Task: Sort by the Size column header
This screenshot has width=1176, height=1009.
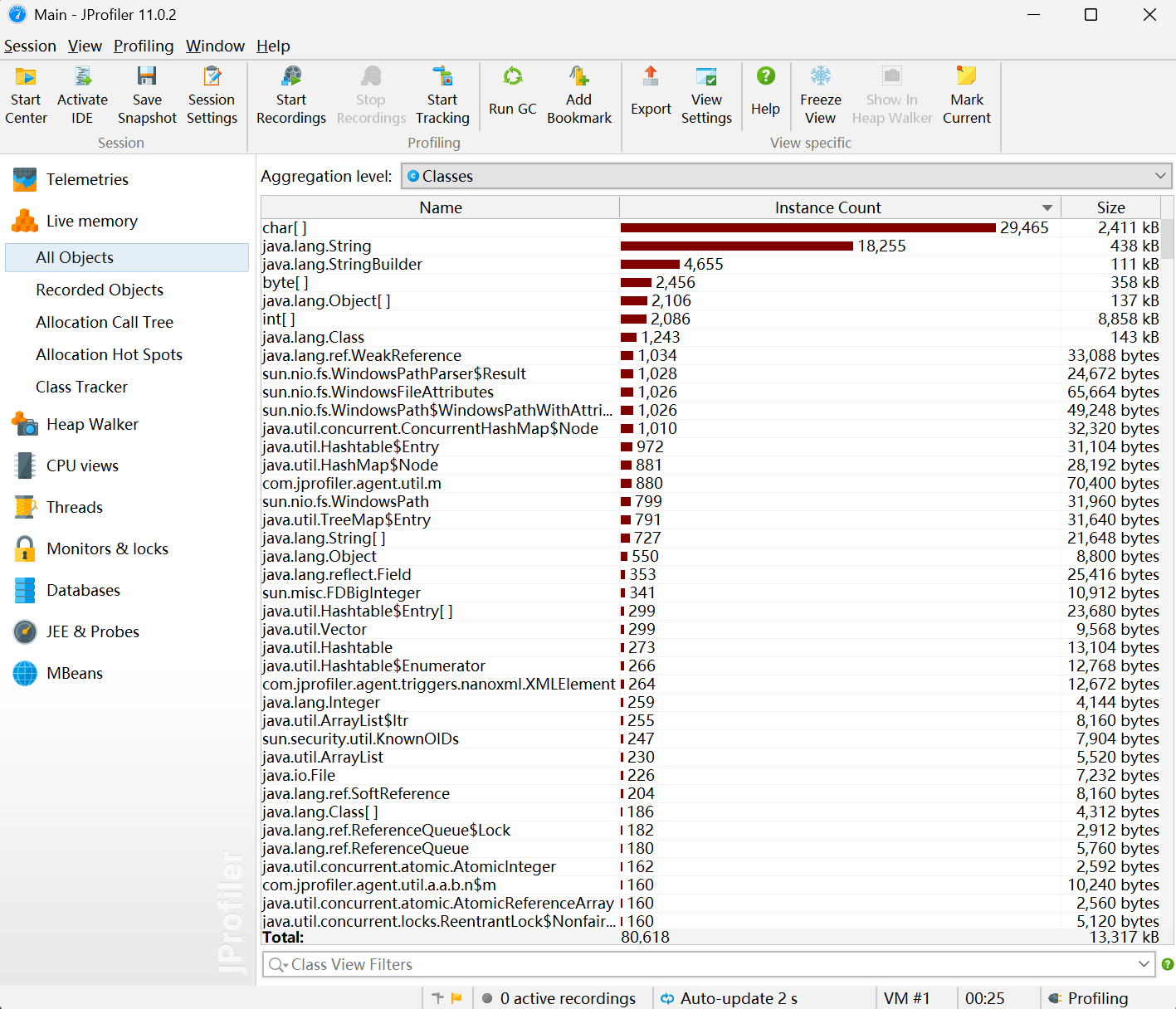Action: [x=1110, y=207]
